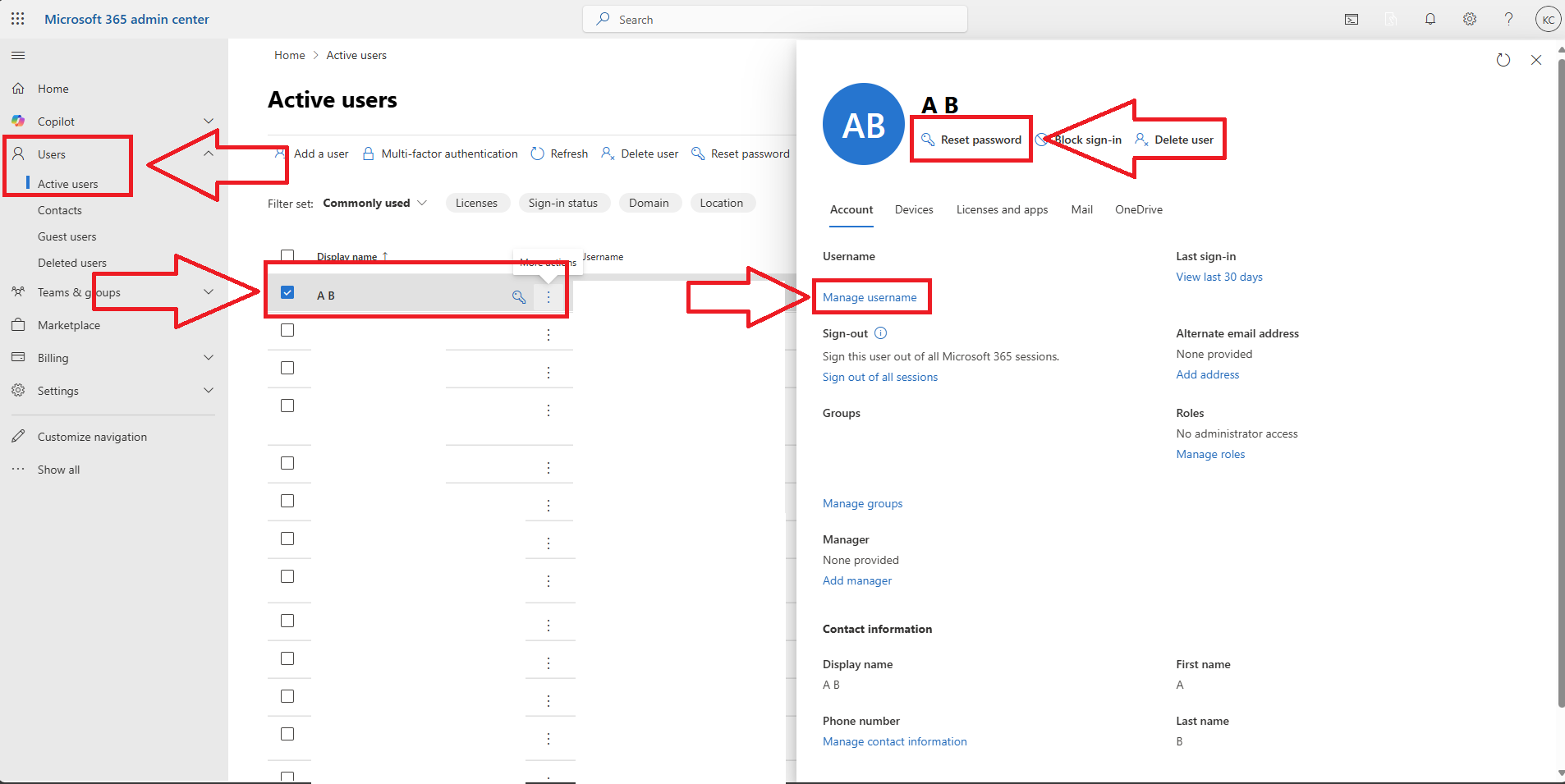Click the user panel vertical scrollbar
Image resolution: width=1565 pixels, height=784 pixels.
[1561, 382]
